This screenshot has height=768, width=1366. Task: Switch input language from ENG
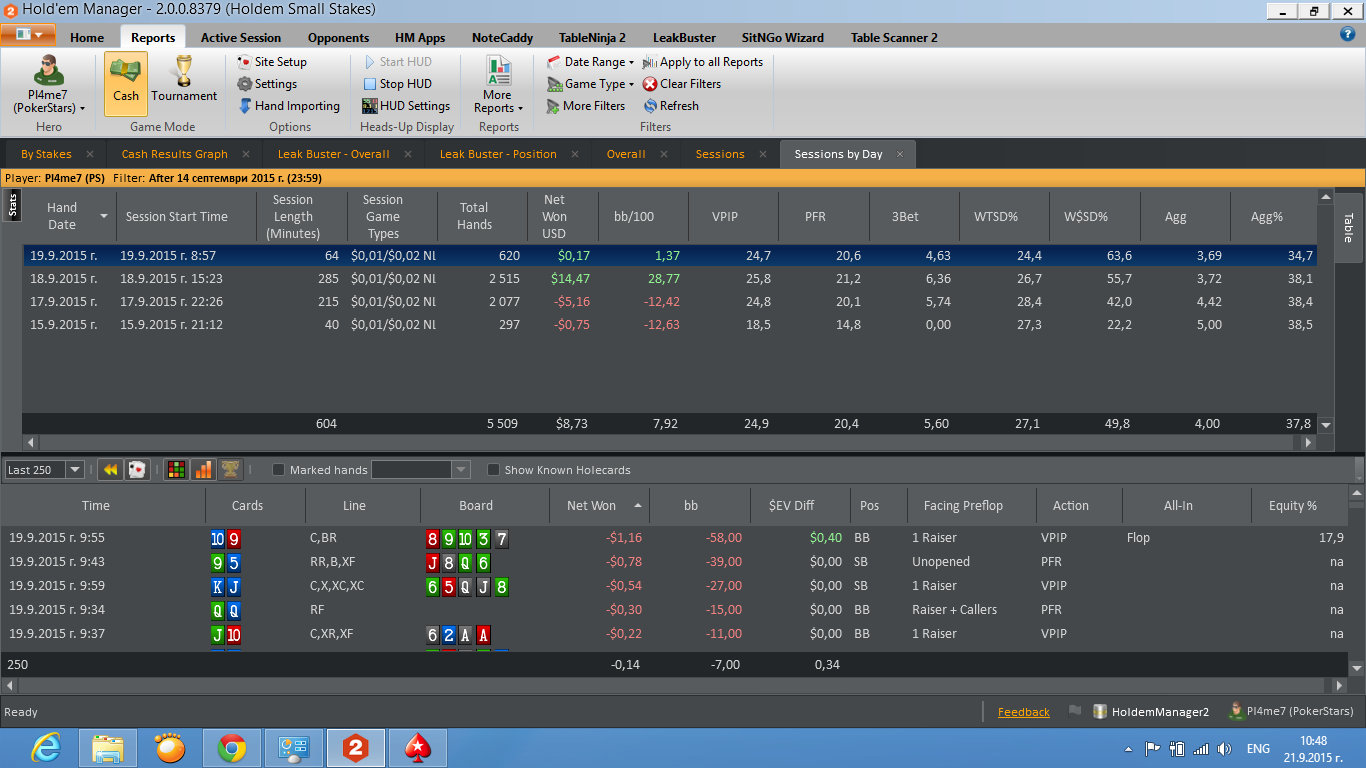(x=1257, y=749)
